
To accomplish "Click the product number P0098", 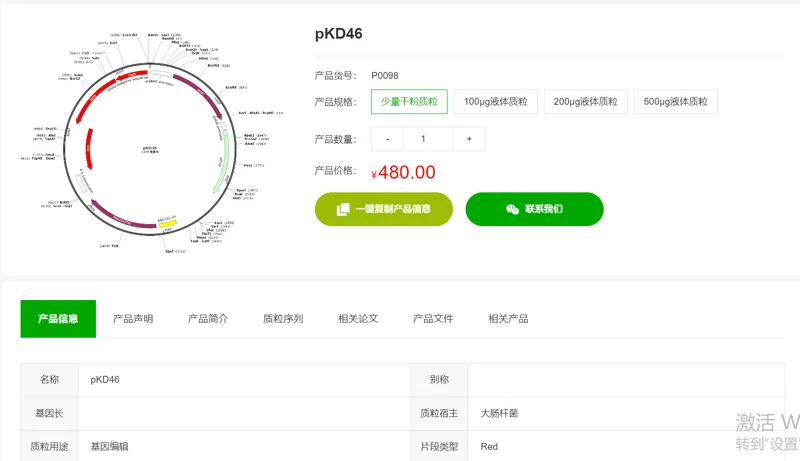I will tap(385, 75).
